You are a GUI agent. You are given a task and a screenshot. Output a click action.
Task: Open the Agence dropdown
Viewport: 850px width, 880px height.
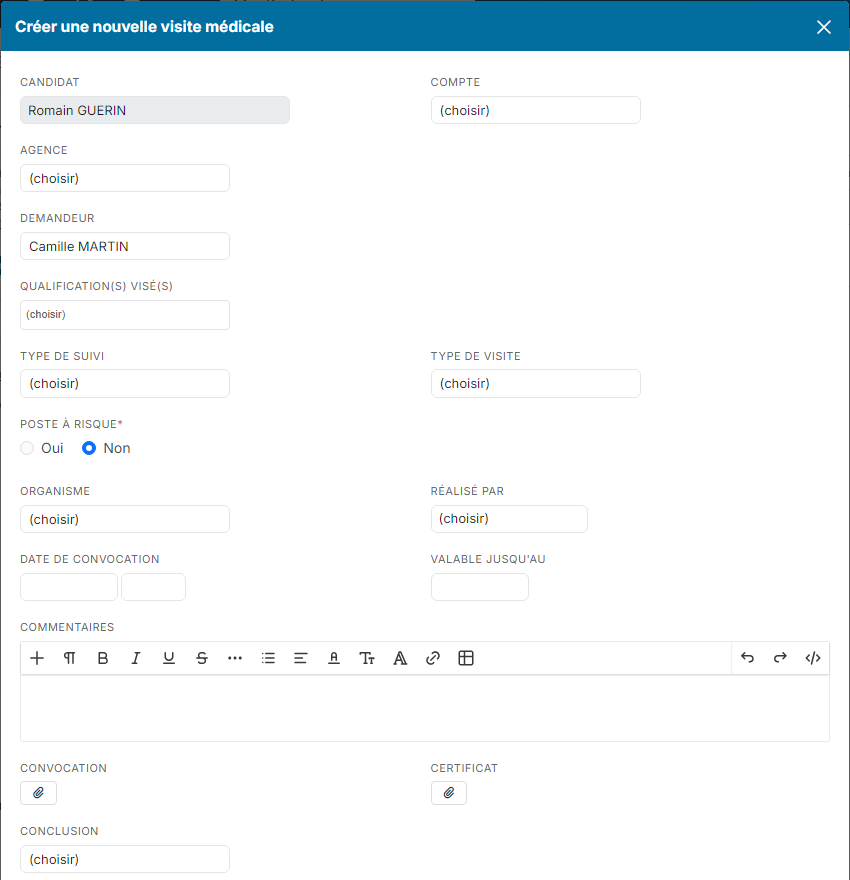click(x=125, y=178)
